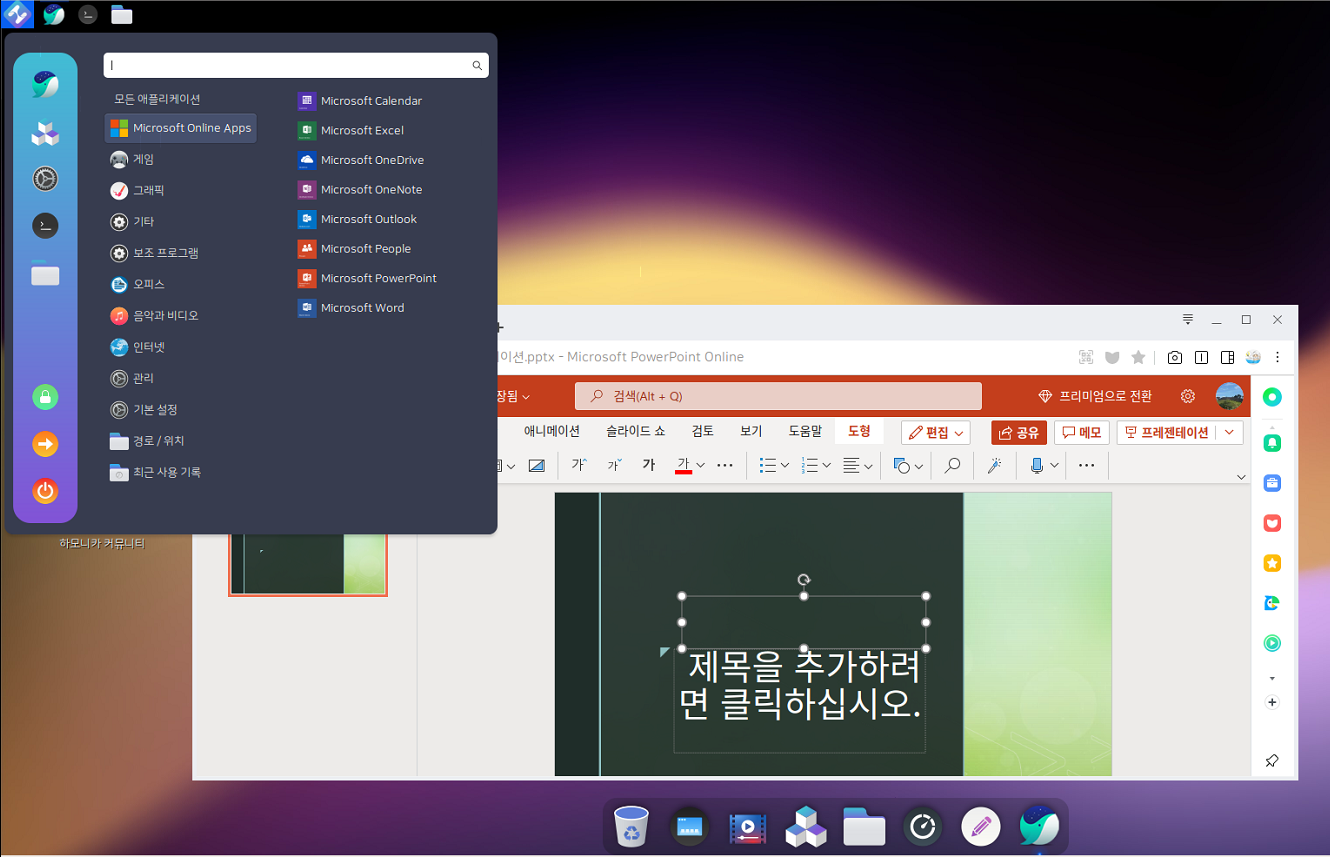Start dictation with the microphone tool
Image resolution: width=1330 pixels, height=857 pixels.
point(1038,465)
